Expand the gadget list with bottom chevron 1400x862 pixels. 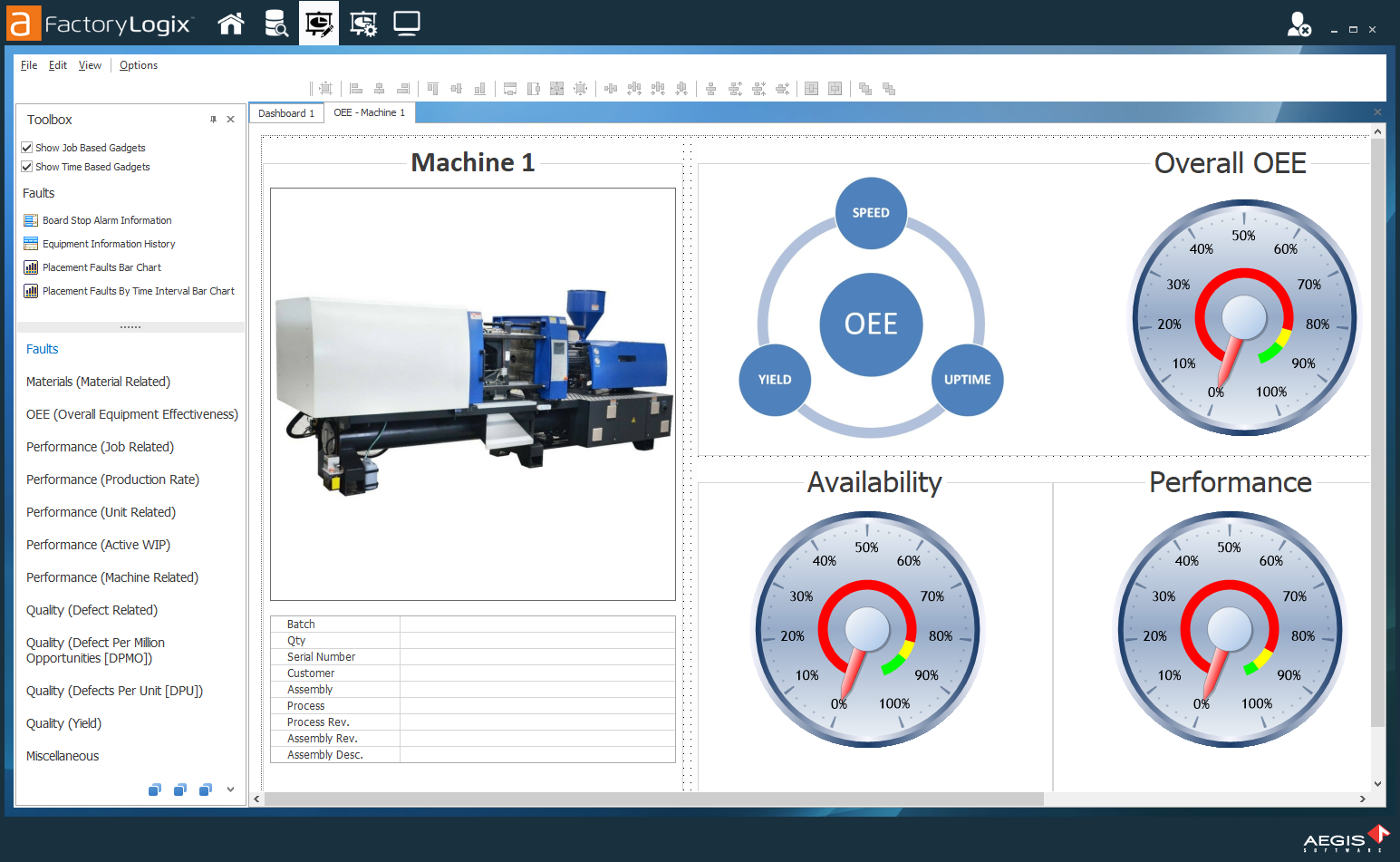(x=230, y=789)
